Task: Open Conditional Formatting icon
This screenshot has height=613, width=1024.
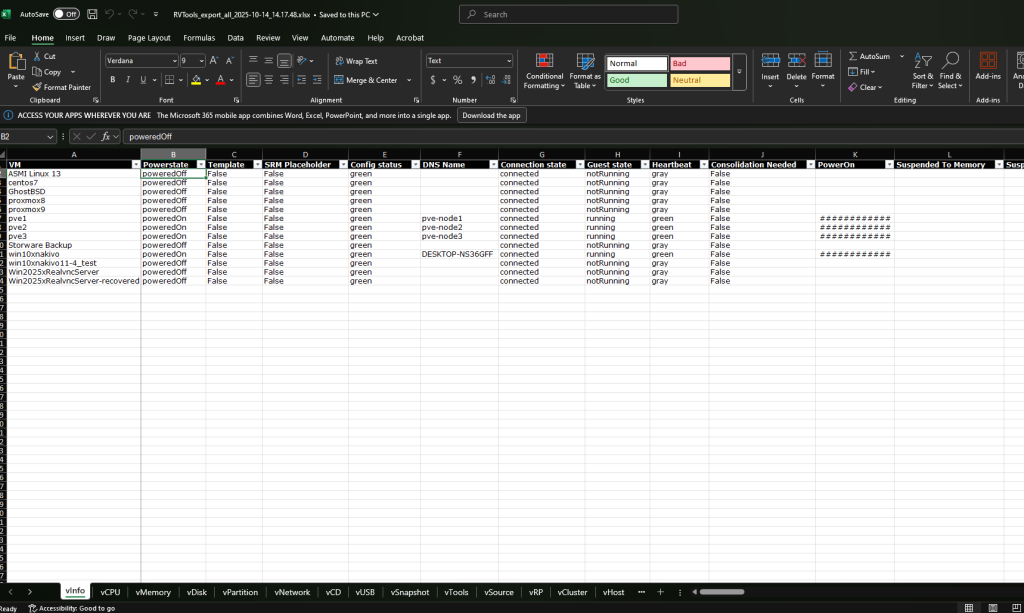Action: pos(544,61)
